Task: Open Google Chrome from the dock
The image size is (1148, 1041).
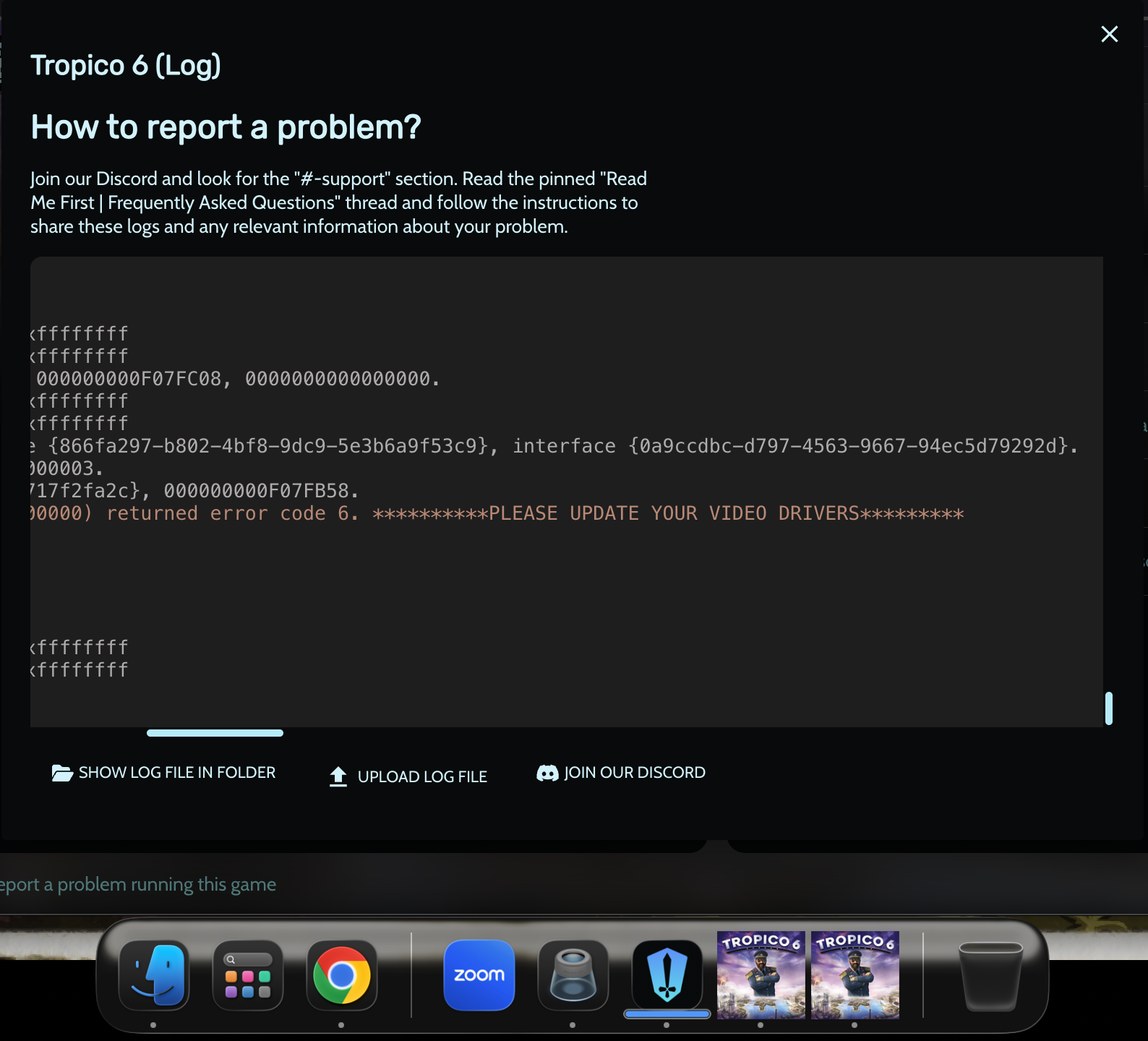Action: pyautogui.click(x=342, y=975)
